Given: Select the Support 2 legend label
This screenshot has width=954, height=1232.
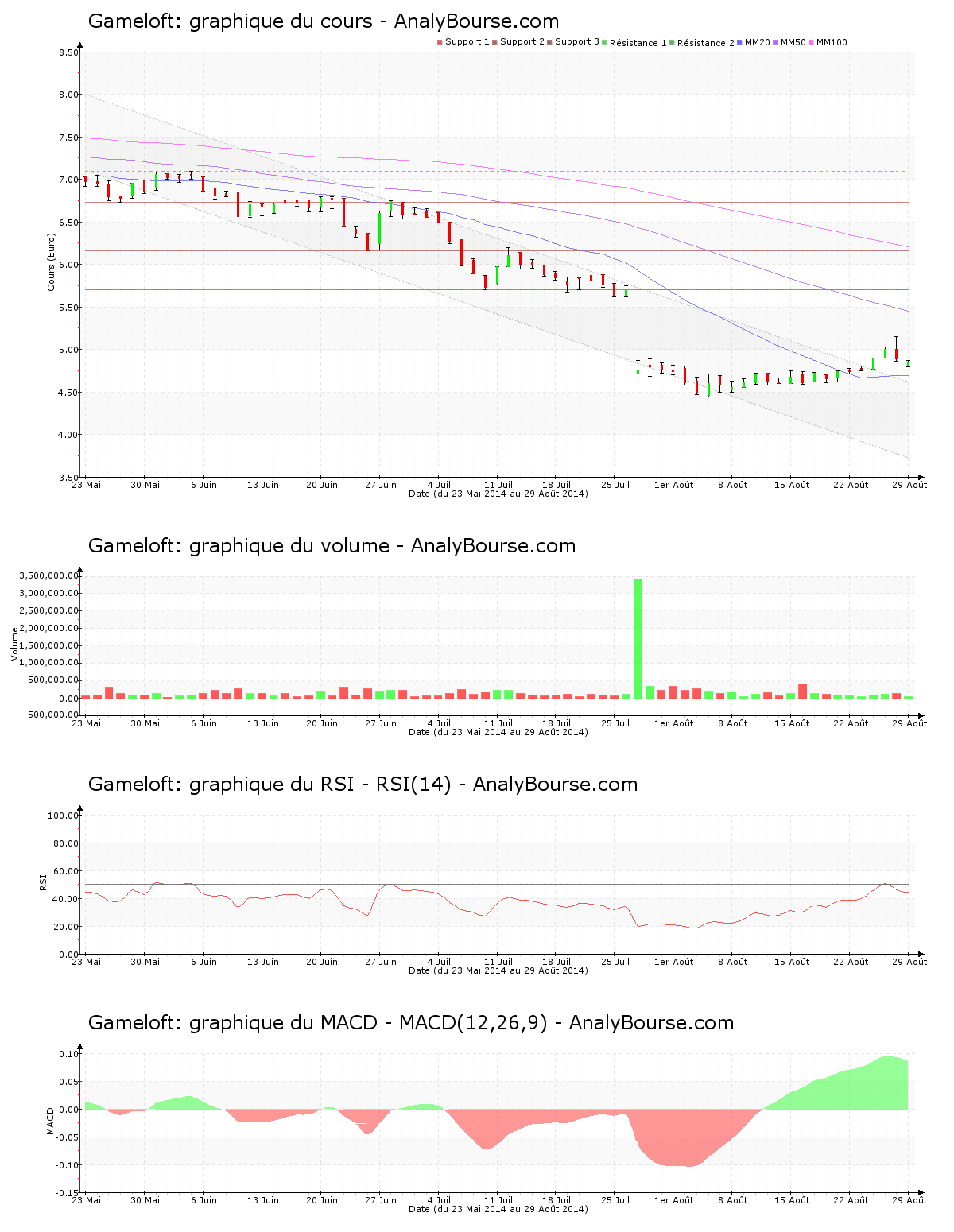Looking at the screenshot, I should point(522,42).
